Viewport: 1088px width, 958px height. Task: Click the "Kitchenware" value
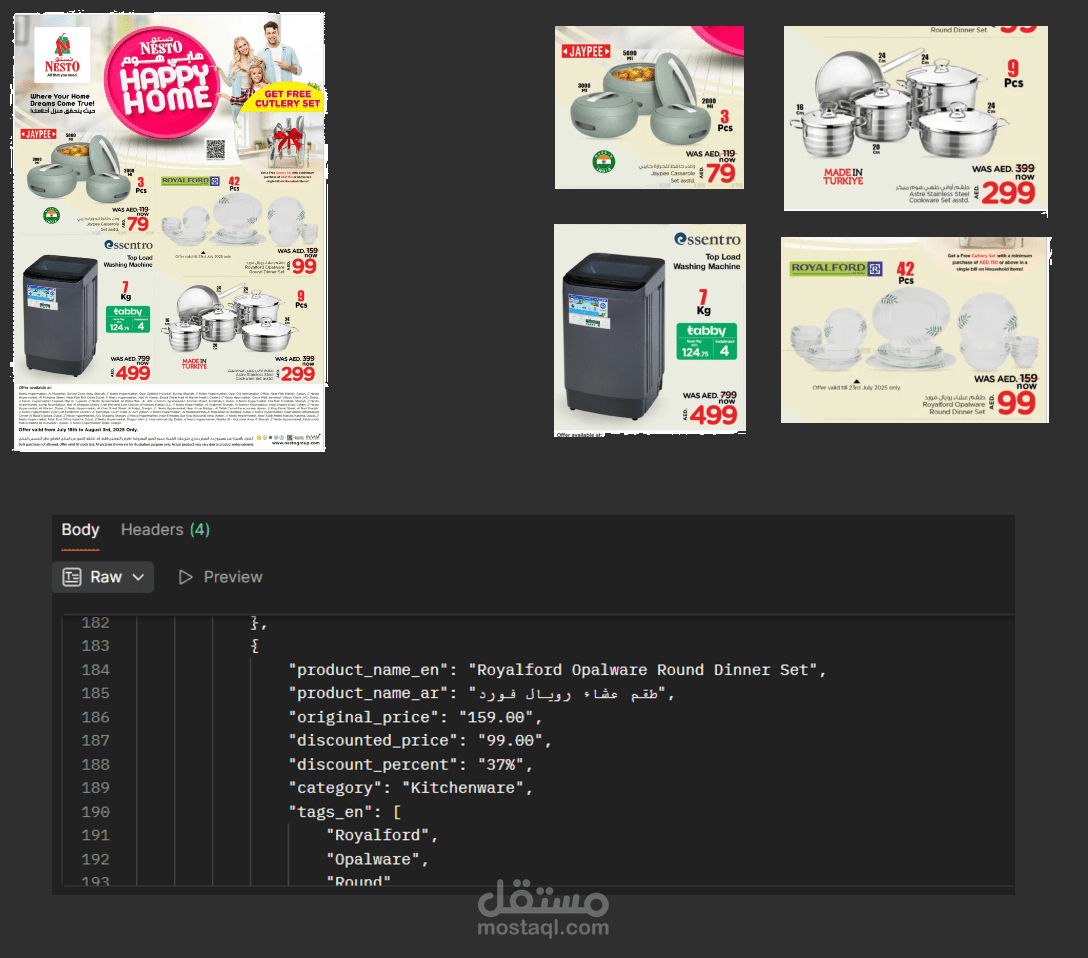tap(463, 789)
